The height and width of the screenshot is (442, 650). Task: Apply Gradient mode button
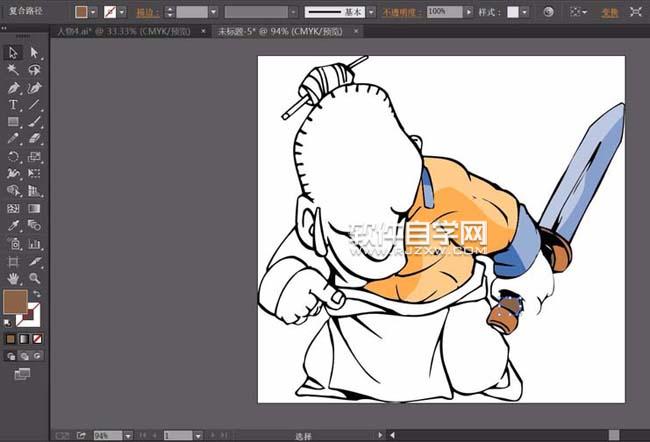[24, 339]
